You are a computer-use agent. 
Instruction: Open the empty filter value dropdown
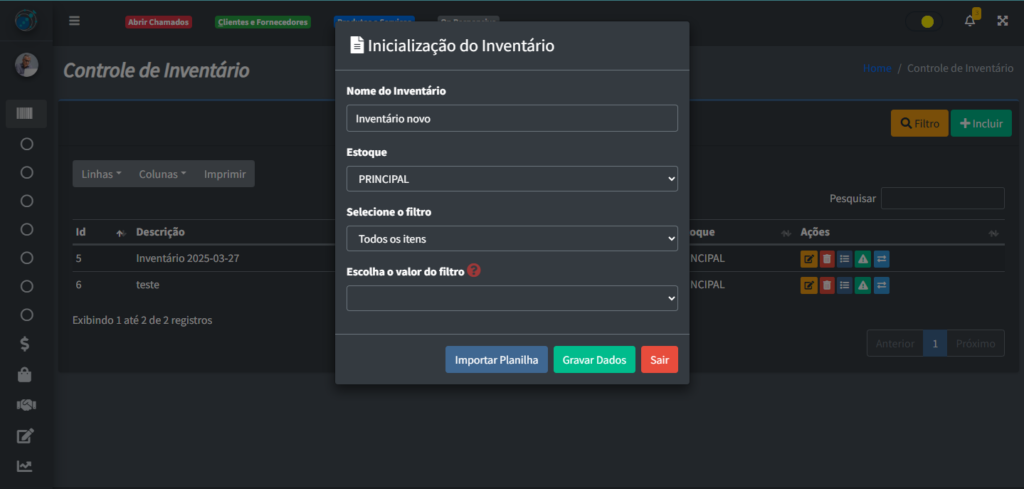pyautogui.click(x=512, y=298)
